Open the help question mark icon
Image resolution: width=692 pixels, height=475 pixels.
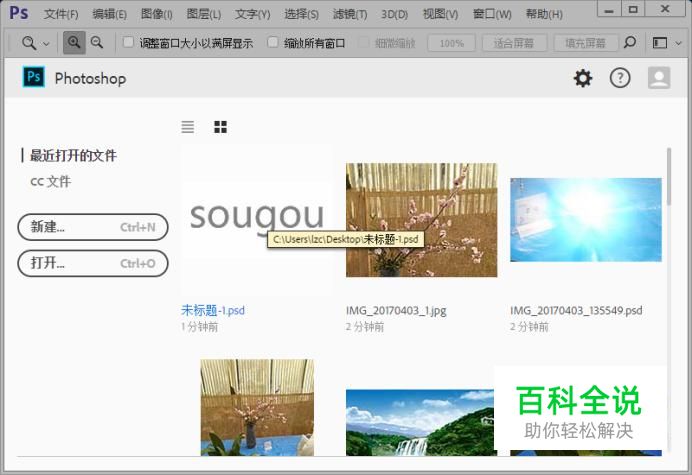[620, 78]
